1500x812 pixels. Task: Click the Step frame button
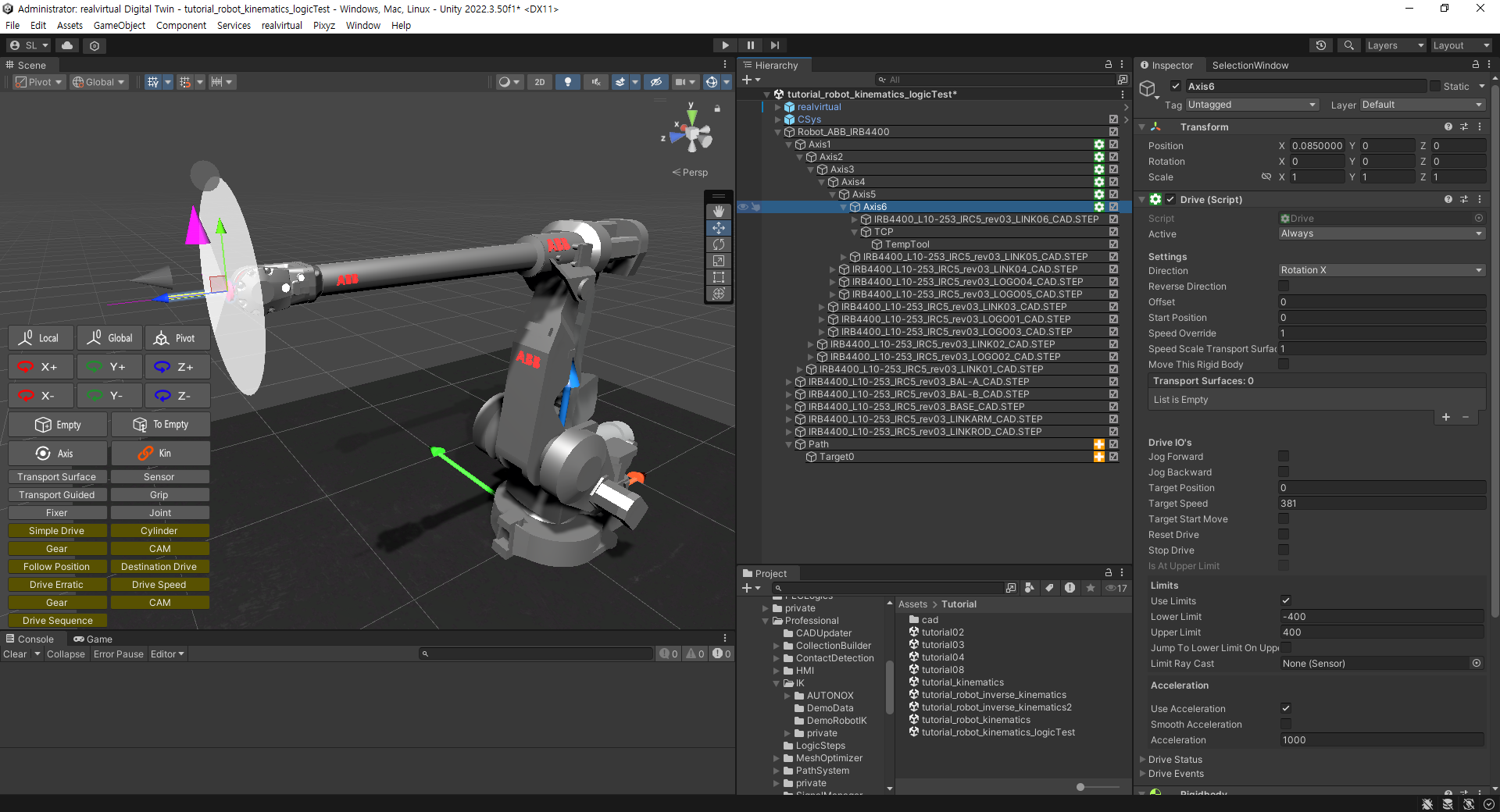click(774, 45)
